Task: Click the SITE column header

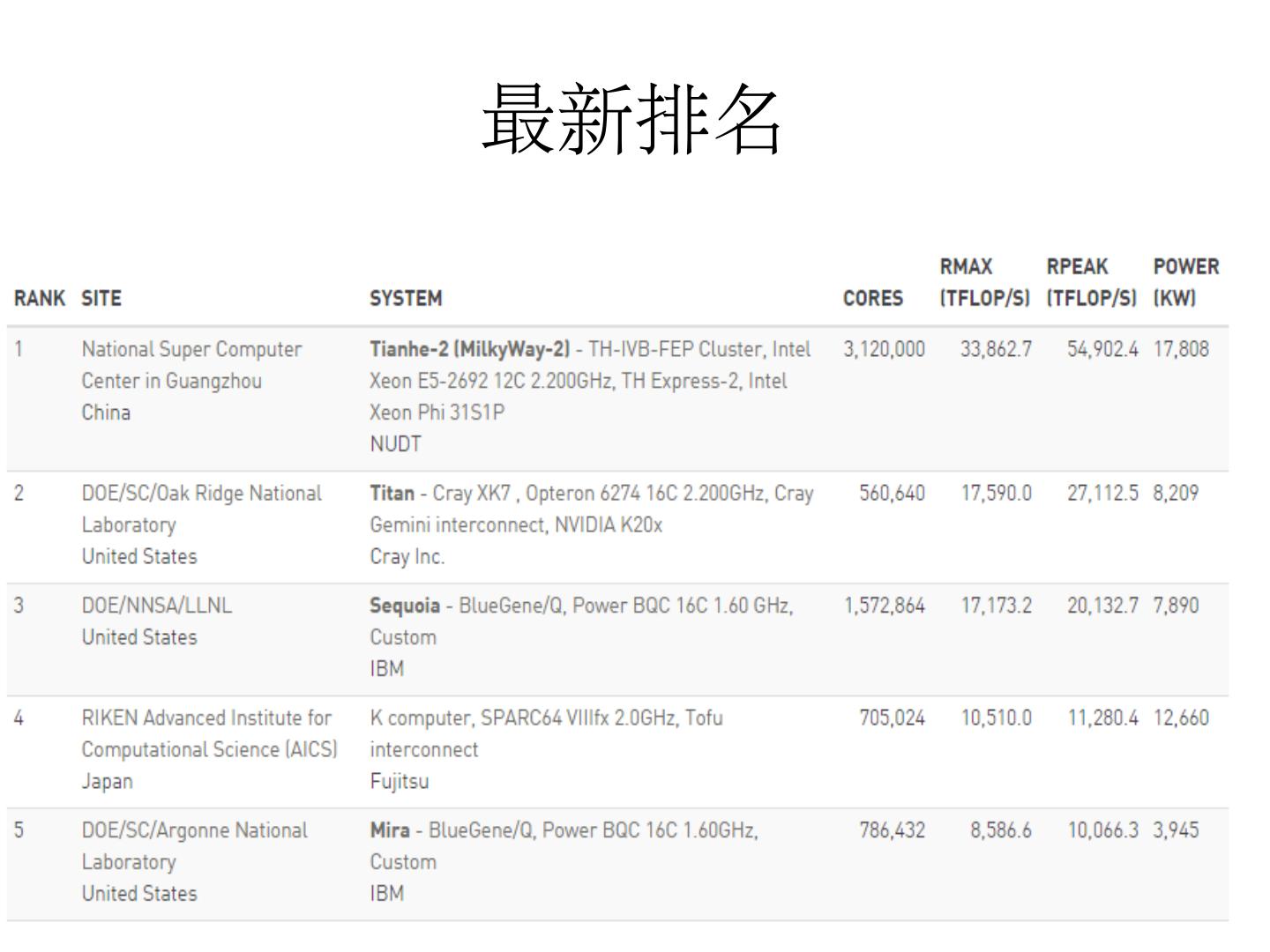Action: tap(101, 299)
